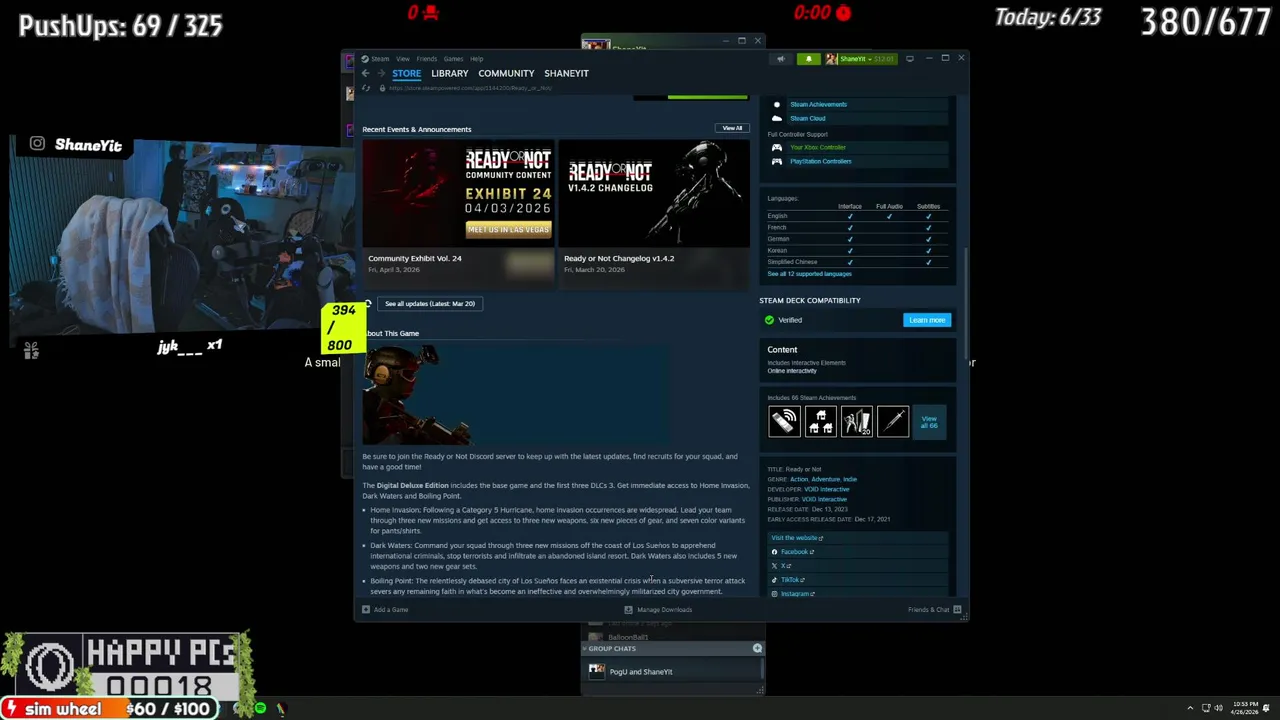Click See all updates button
This screenshot has width=1280, height=720.
(x=430, y=303)
